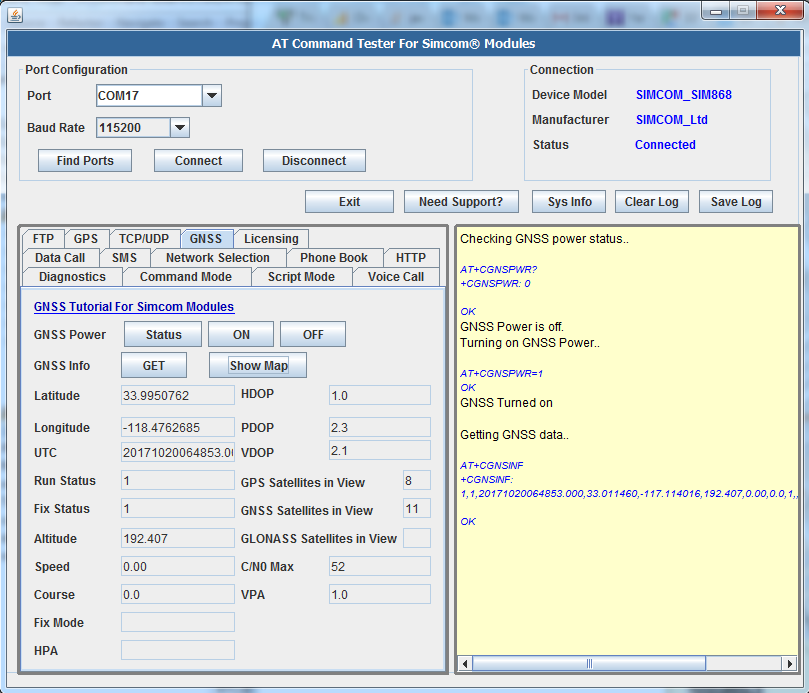Viewport: 809px width, 693px height.
Task: Open the Port dropdown showing COM17
Action: click(x=211, y=95)
